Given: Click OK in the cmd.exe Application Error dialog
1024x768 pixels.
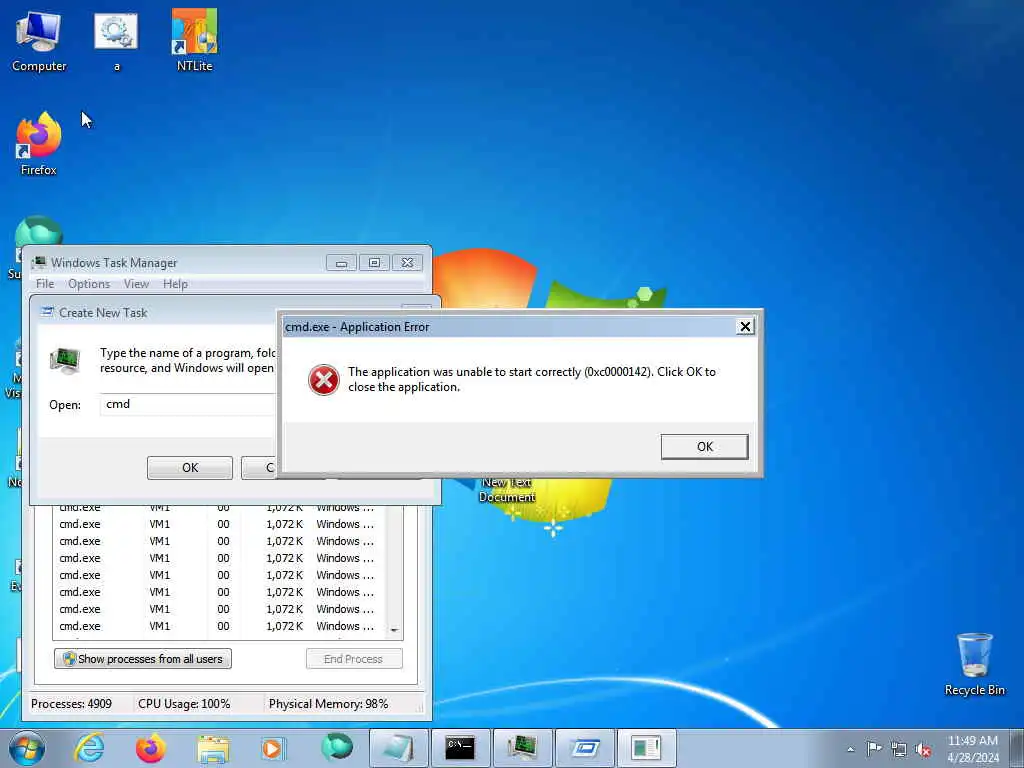Looking at the screenshot, I should click(x=704, y=447).
